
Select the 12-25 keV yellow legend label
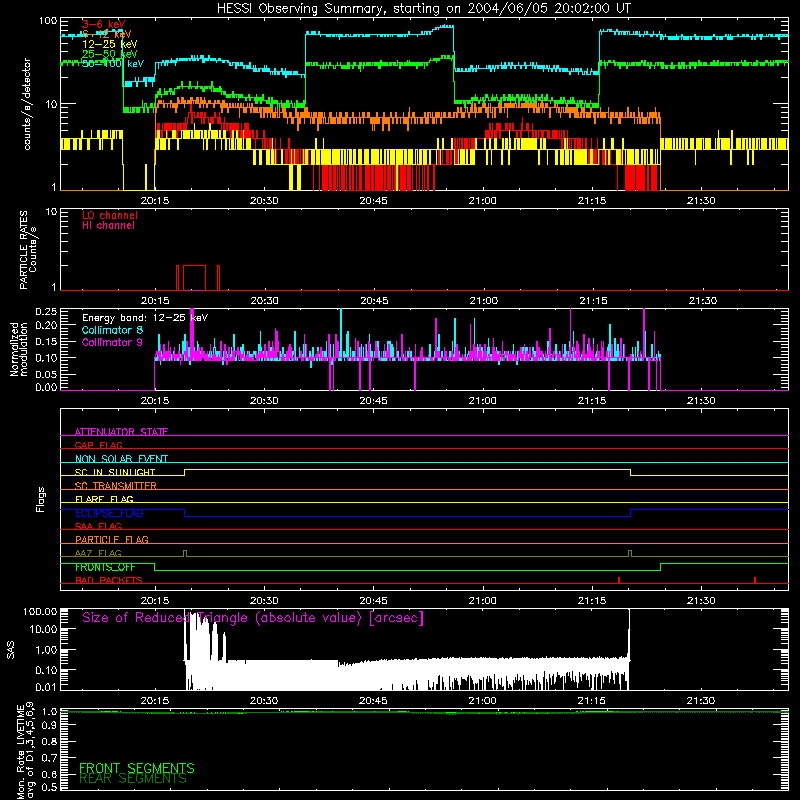(x=109, y=44)
